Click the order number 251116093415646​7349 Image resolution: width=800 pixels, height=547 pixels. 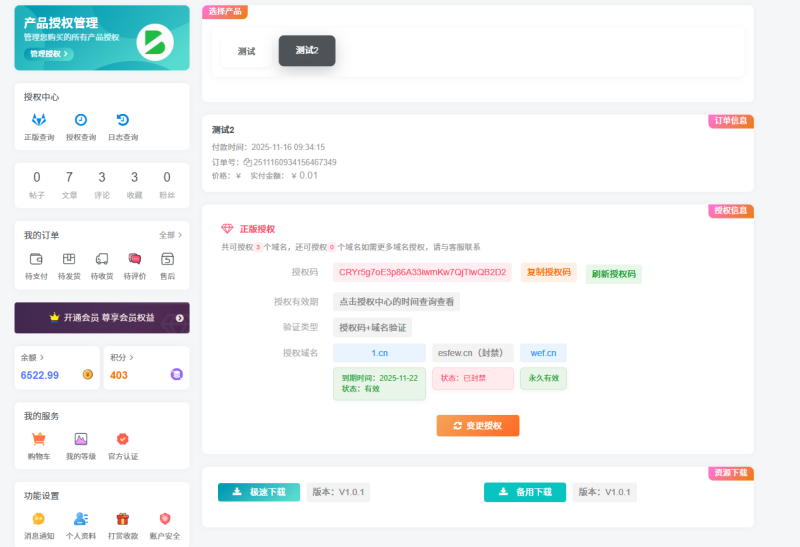pyautogui.click(x=295, y=162)
